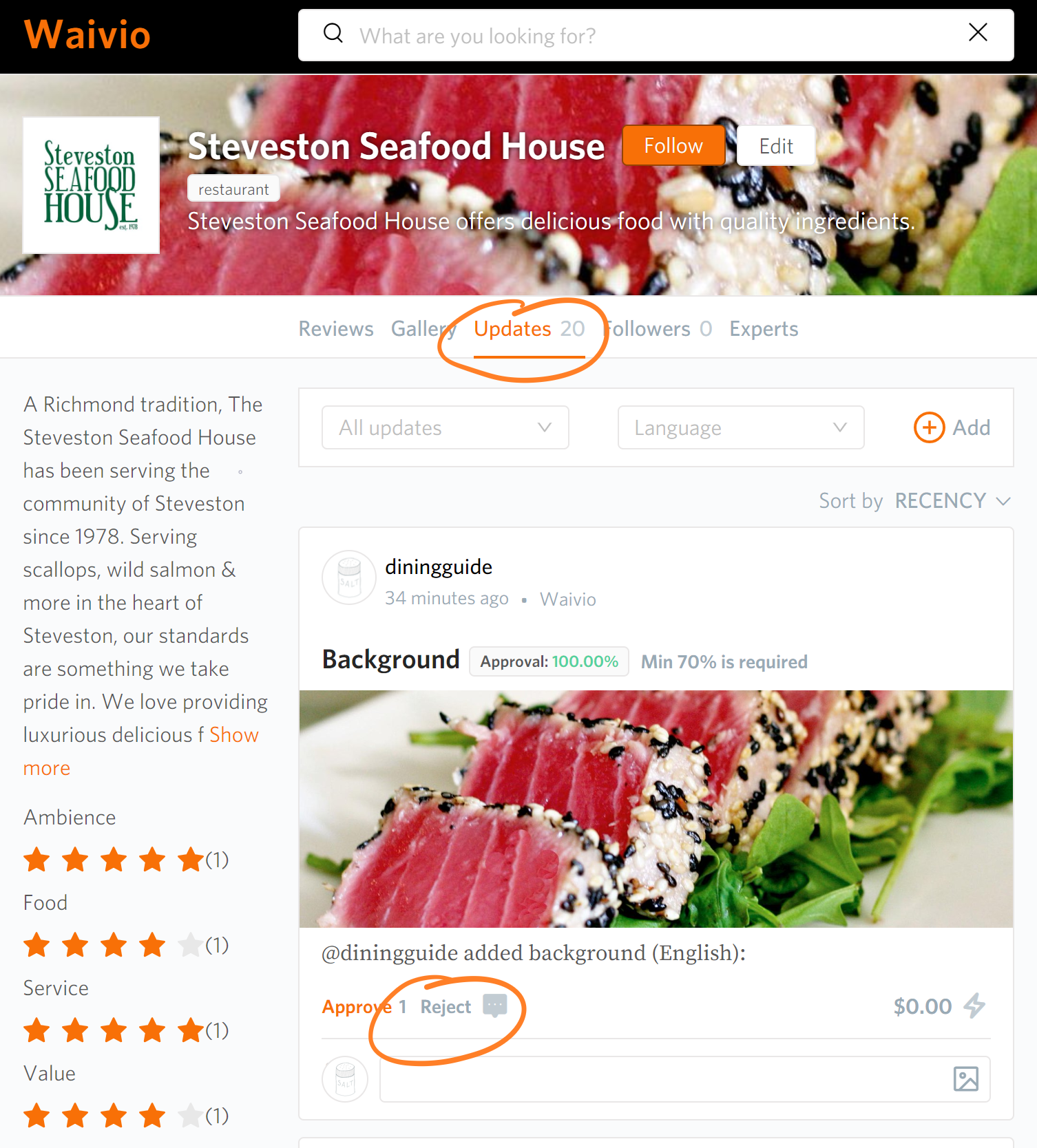The height and width of the screenshot is (1148, 1037).
Task: Clear the search with the X icon
Action: coord(978,32)
